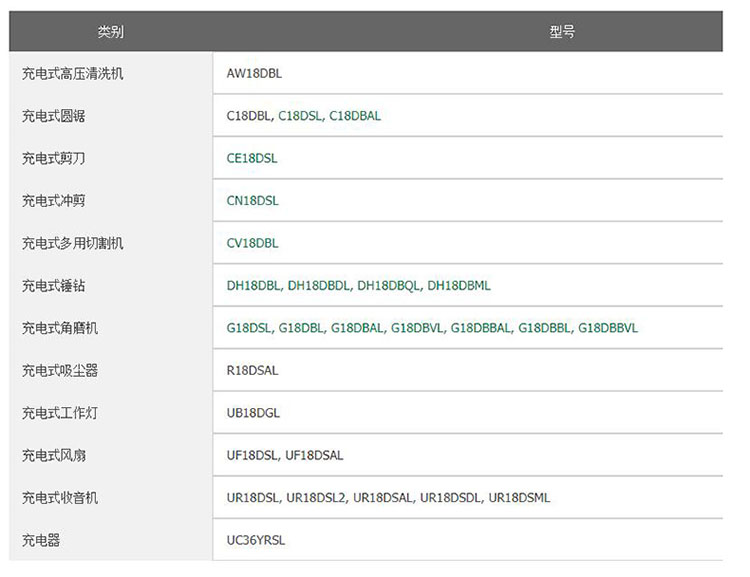Click the G18DBBL model link
750x577 pixels.
tap(544, 328)
